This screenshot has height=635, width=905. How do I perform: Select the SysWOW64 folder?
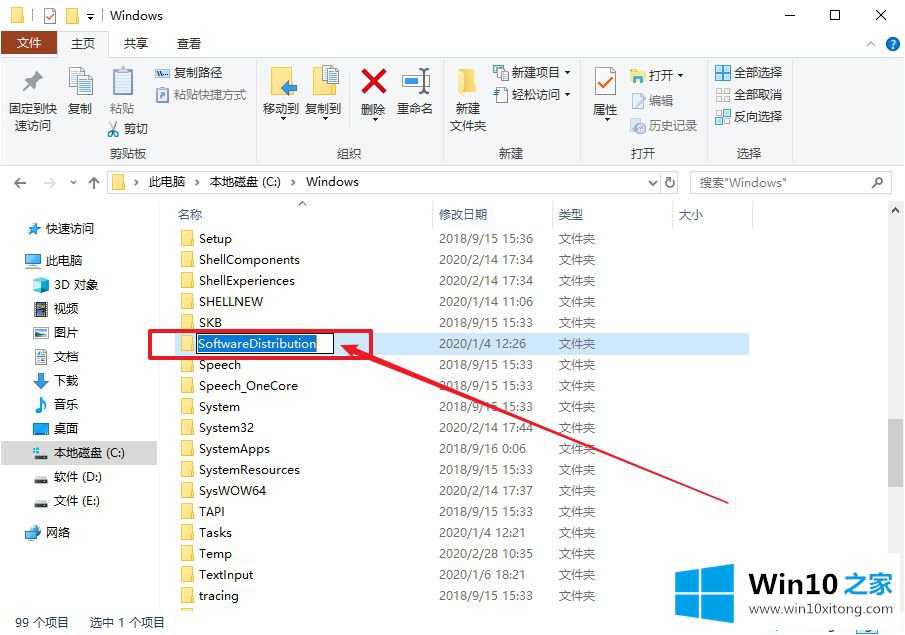[232, 491]
